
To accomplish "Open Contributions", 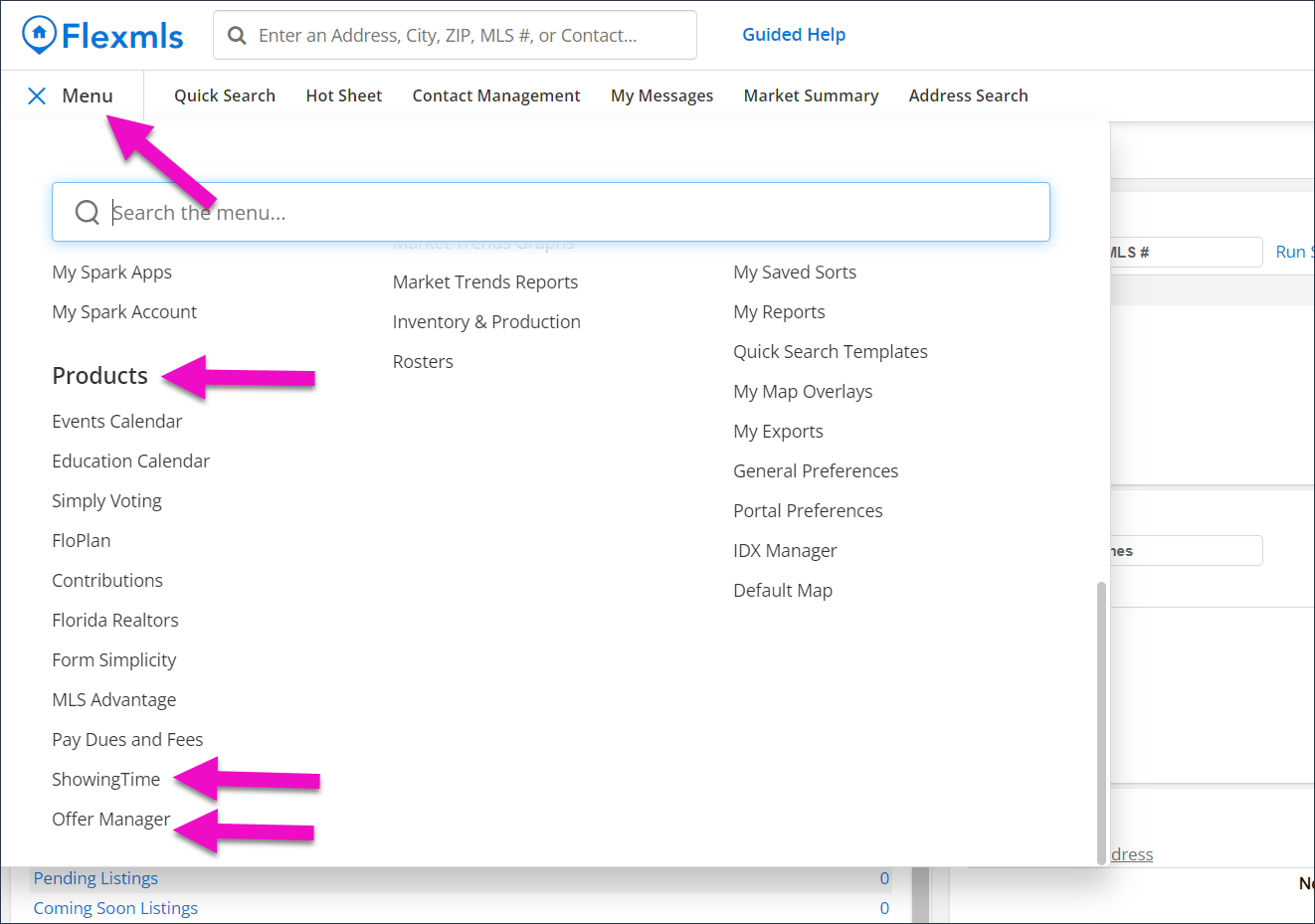I will (x=107, y=581).
